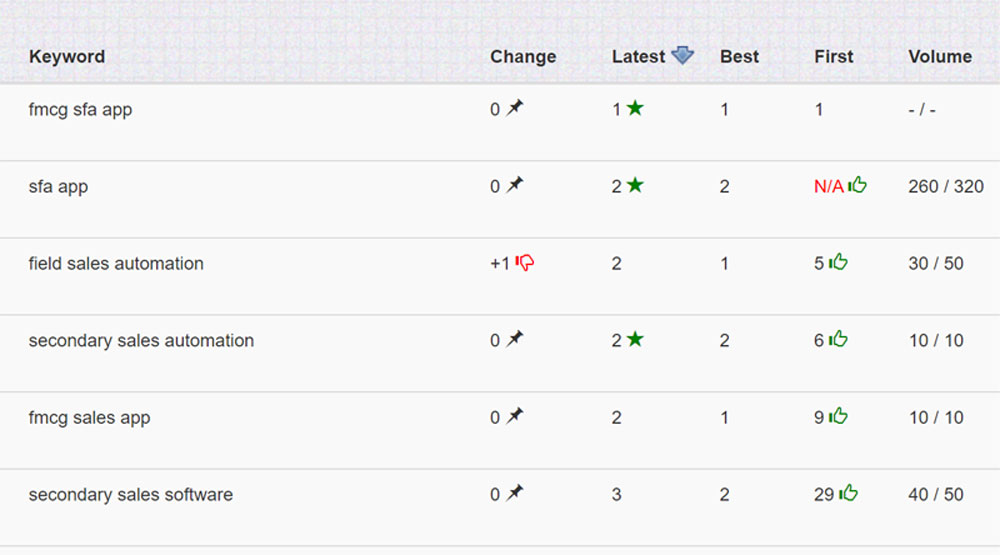
Task: Click green star next to fmcg sfa app rank
Action: [635, 108]
